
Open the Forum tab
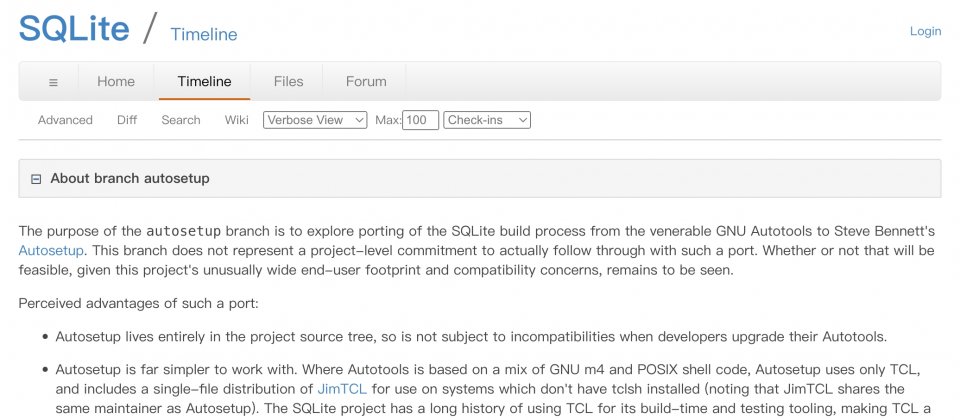click(366, 81)
